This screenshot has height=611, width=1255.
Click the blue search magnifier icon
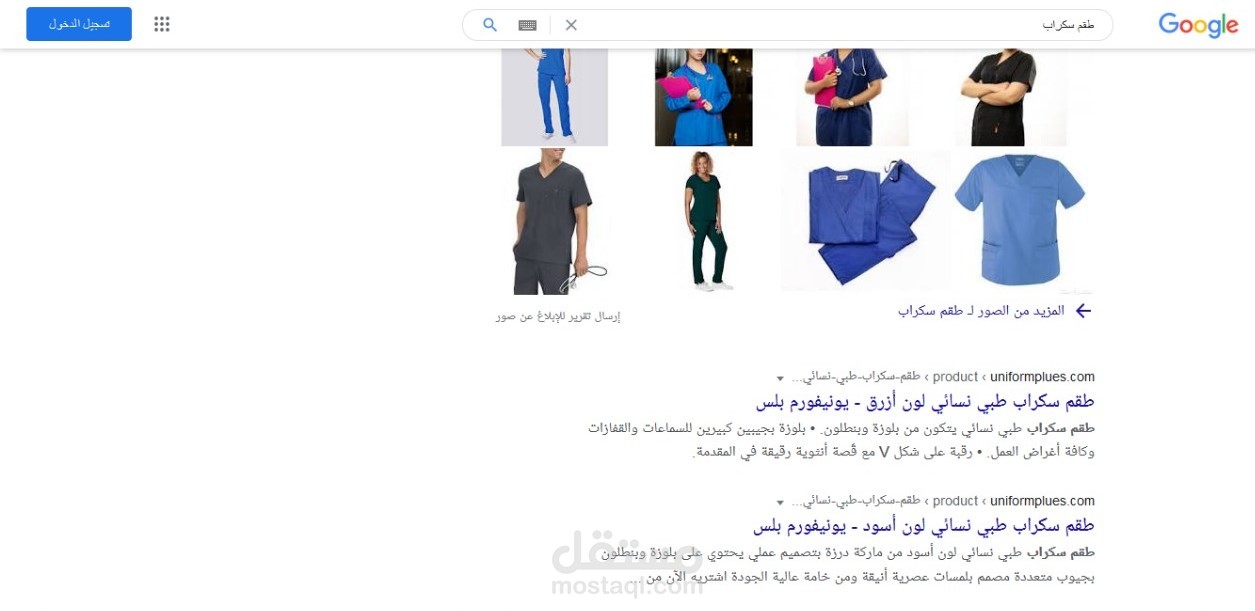pyautogui.click(x=490, y=25)
